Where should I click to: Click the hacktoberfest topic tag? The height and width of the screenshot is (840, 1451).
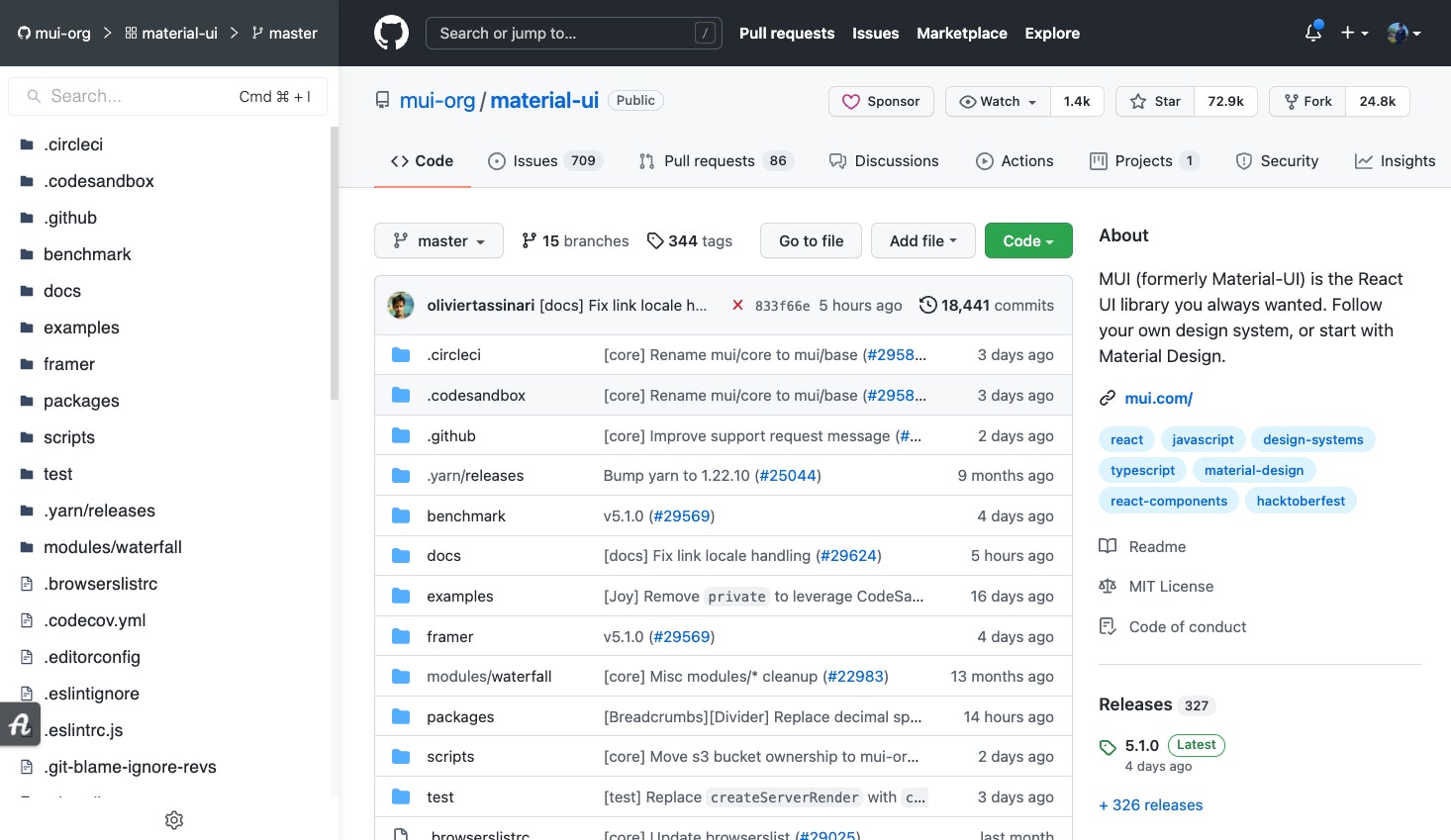1301,501
